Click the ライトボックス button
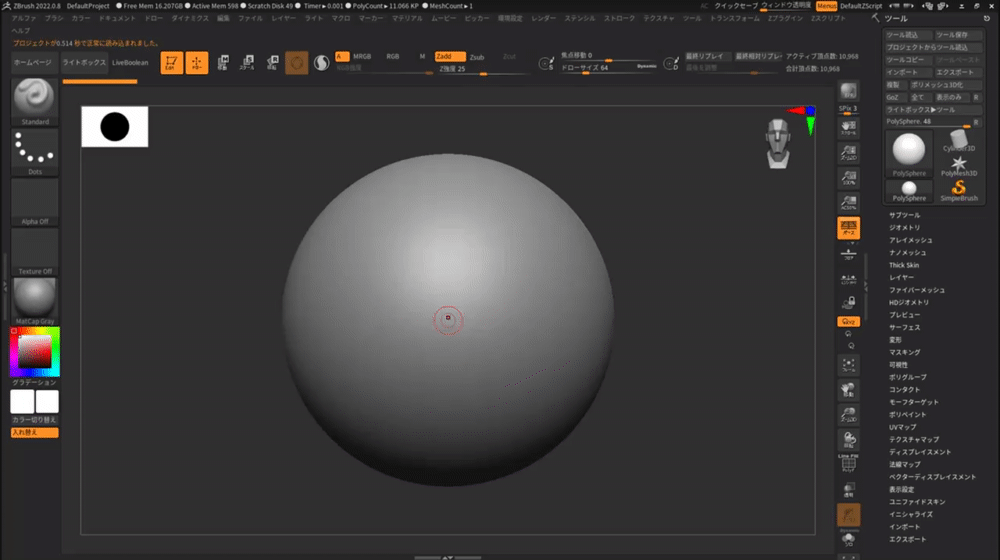The image size is (1000, 560). (84, 63)
